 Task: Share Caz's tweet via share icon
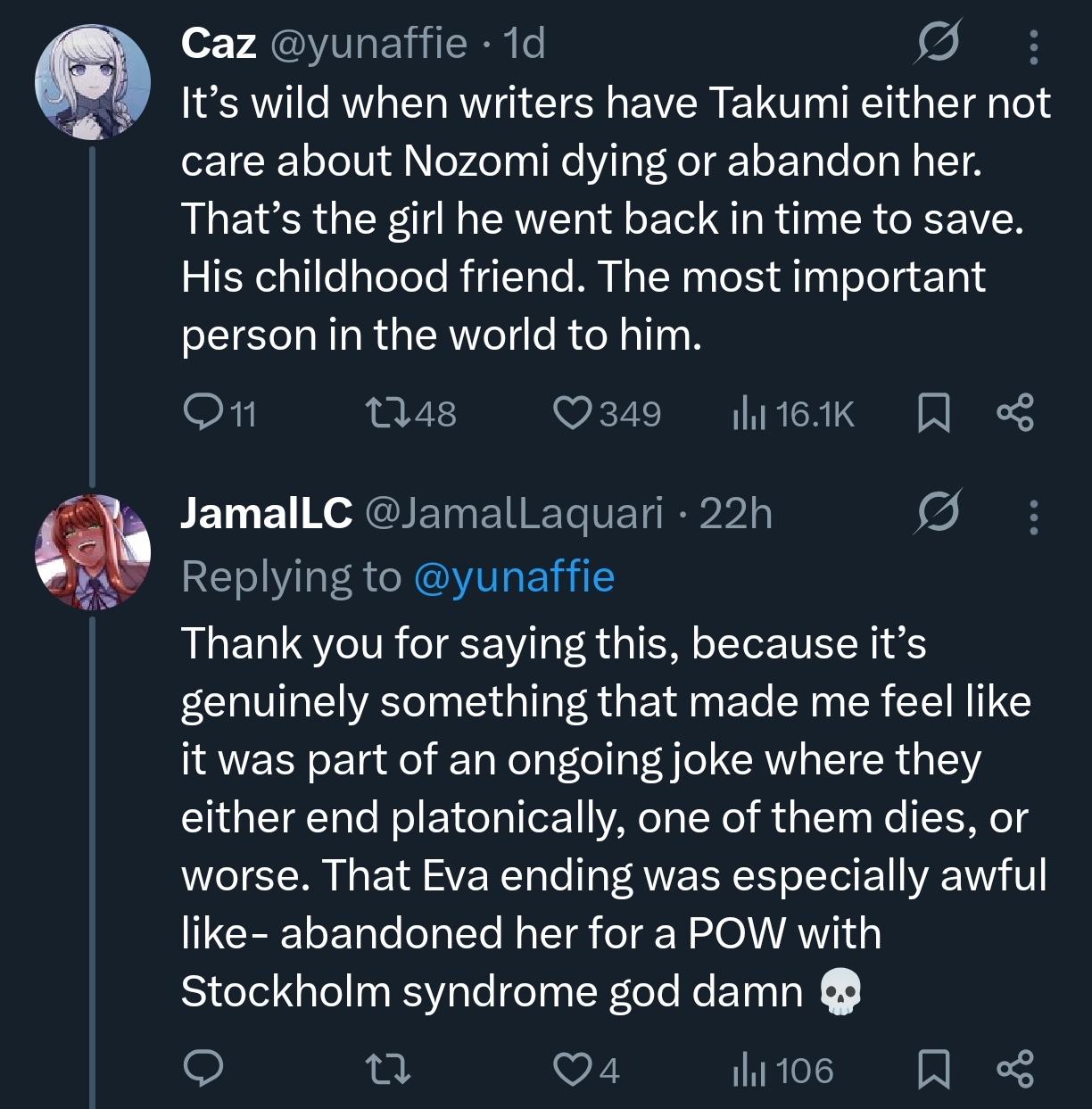1015,413
